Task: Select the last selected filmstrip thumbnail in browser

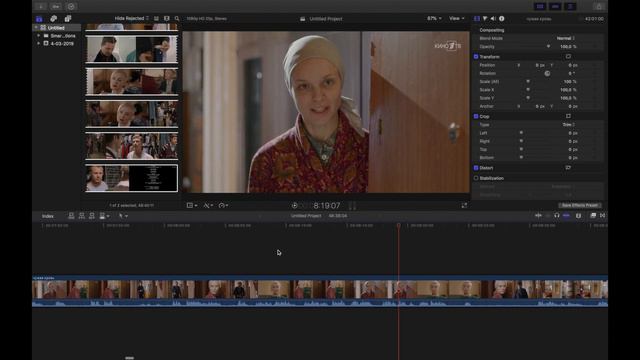Action: pyautogui.click(x=132, y=178)
